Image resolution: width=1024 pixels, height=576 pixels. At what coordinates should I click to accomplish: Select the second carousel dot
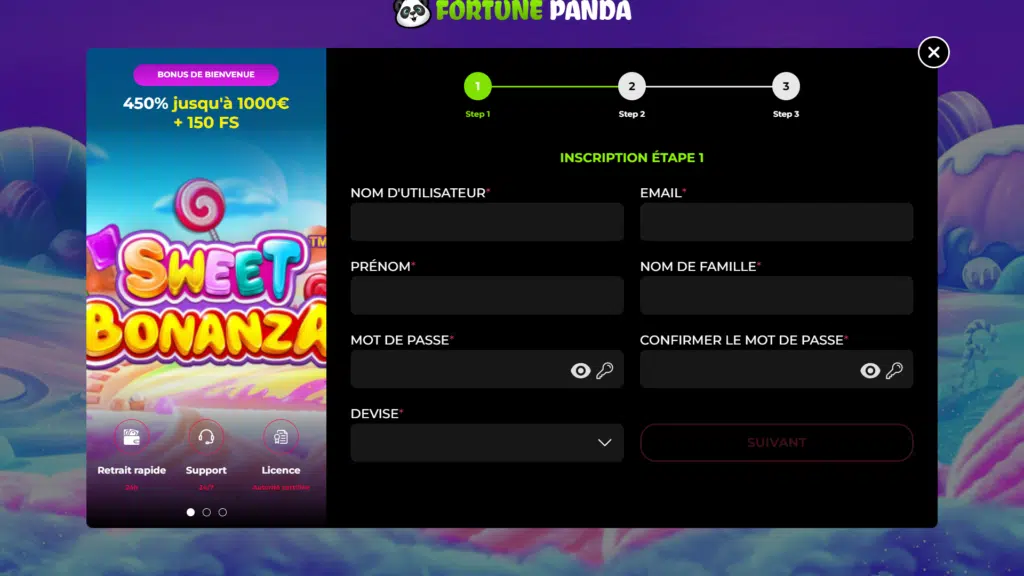(206, 512)
